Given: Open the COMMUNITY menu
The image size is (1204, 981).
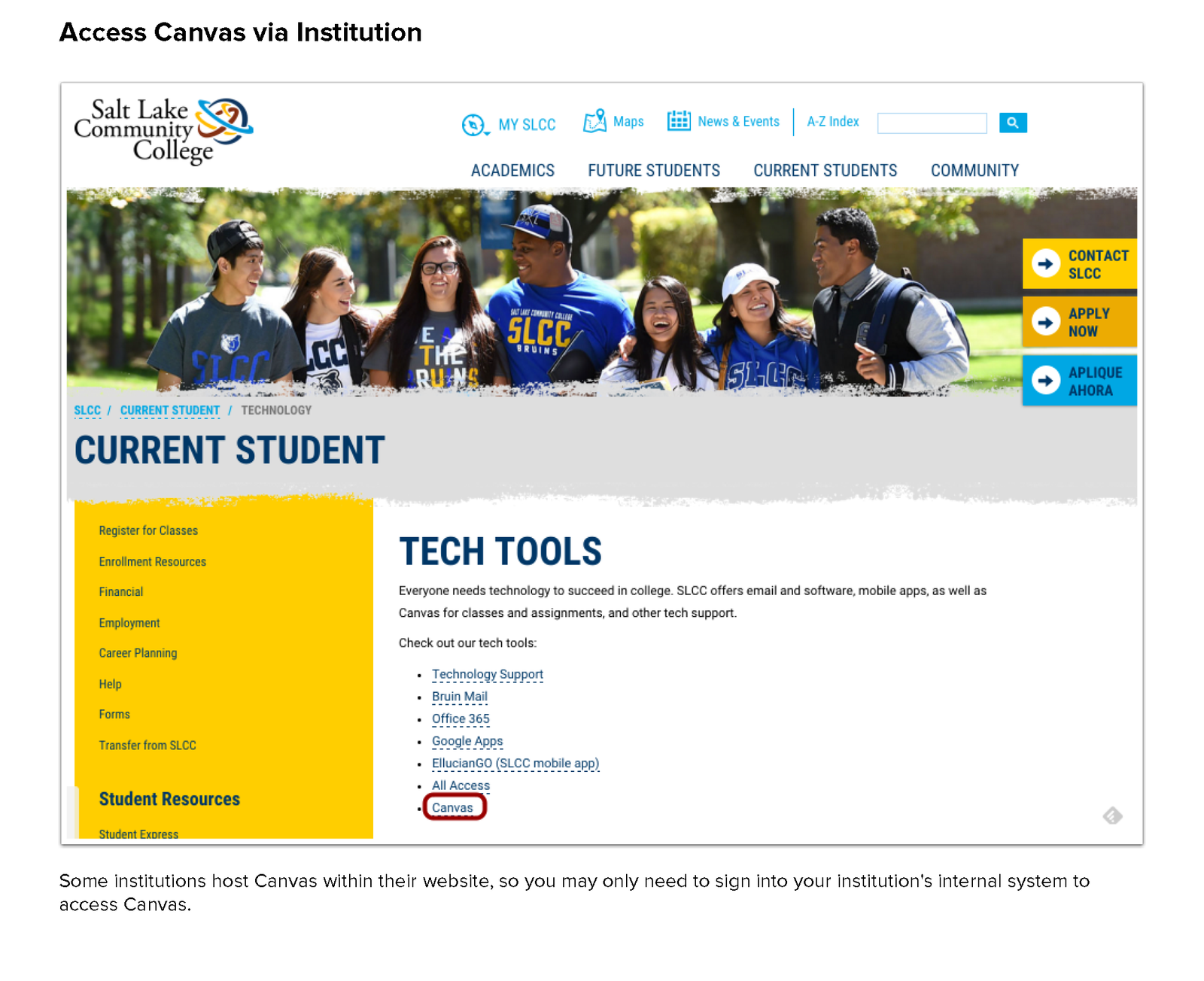Looking at the screenshot, I should (974, 171).
